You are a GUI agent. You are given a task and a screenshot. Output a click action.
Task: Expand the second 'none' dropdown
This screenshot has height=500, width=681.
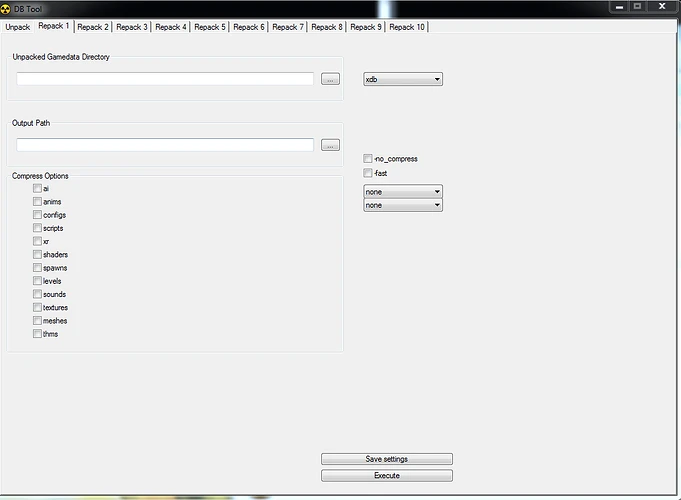tap(402, 205)
